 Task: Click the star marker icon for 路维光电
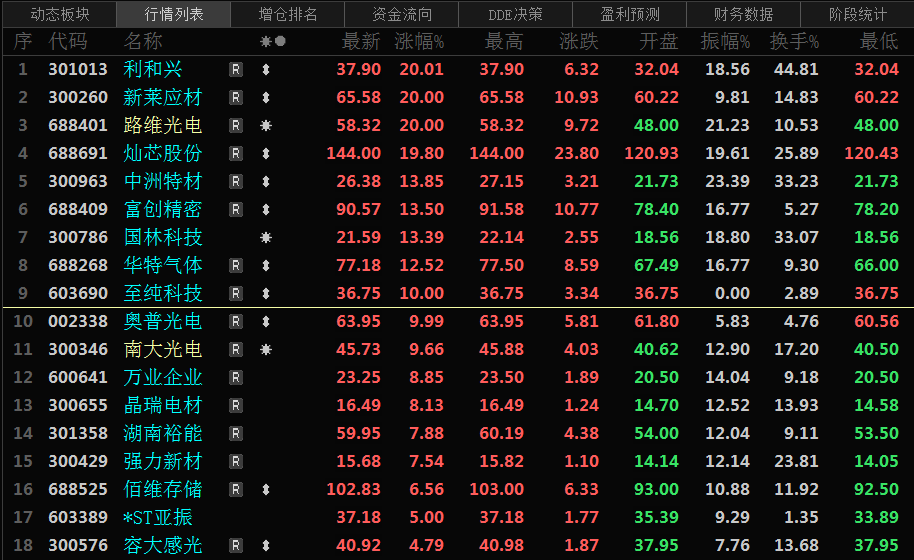266,126
